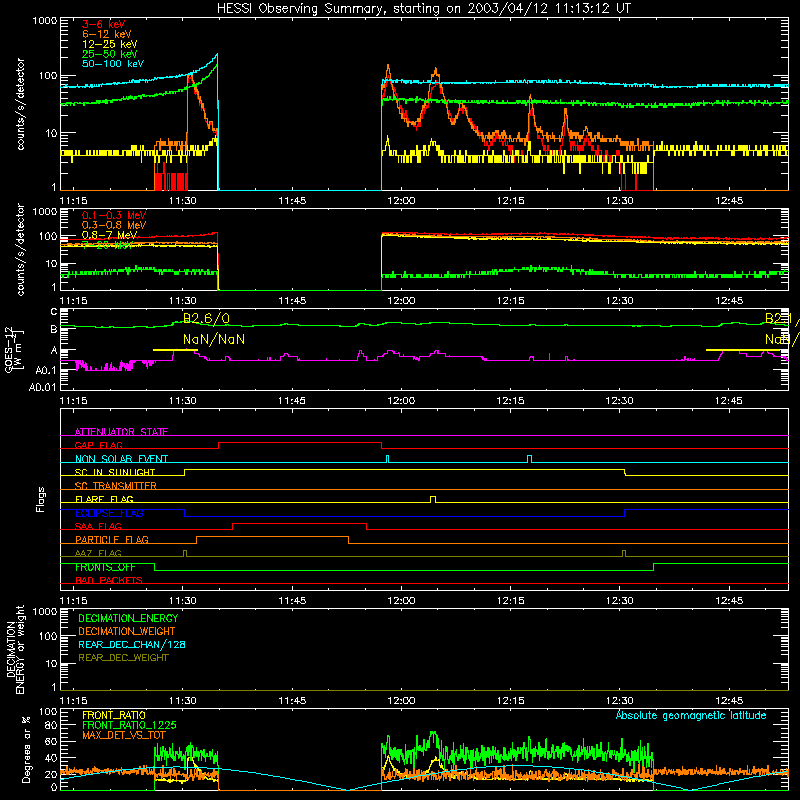
Task: Click the SAA_FLAG label
Action: pyautogui.click(x=98, y=526)
